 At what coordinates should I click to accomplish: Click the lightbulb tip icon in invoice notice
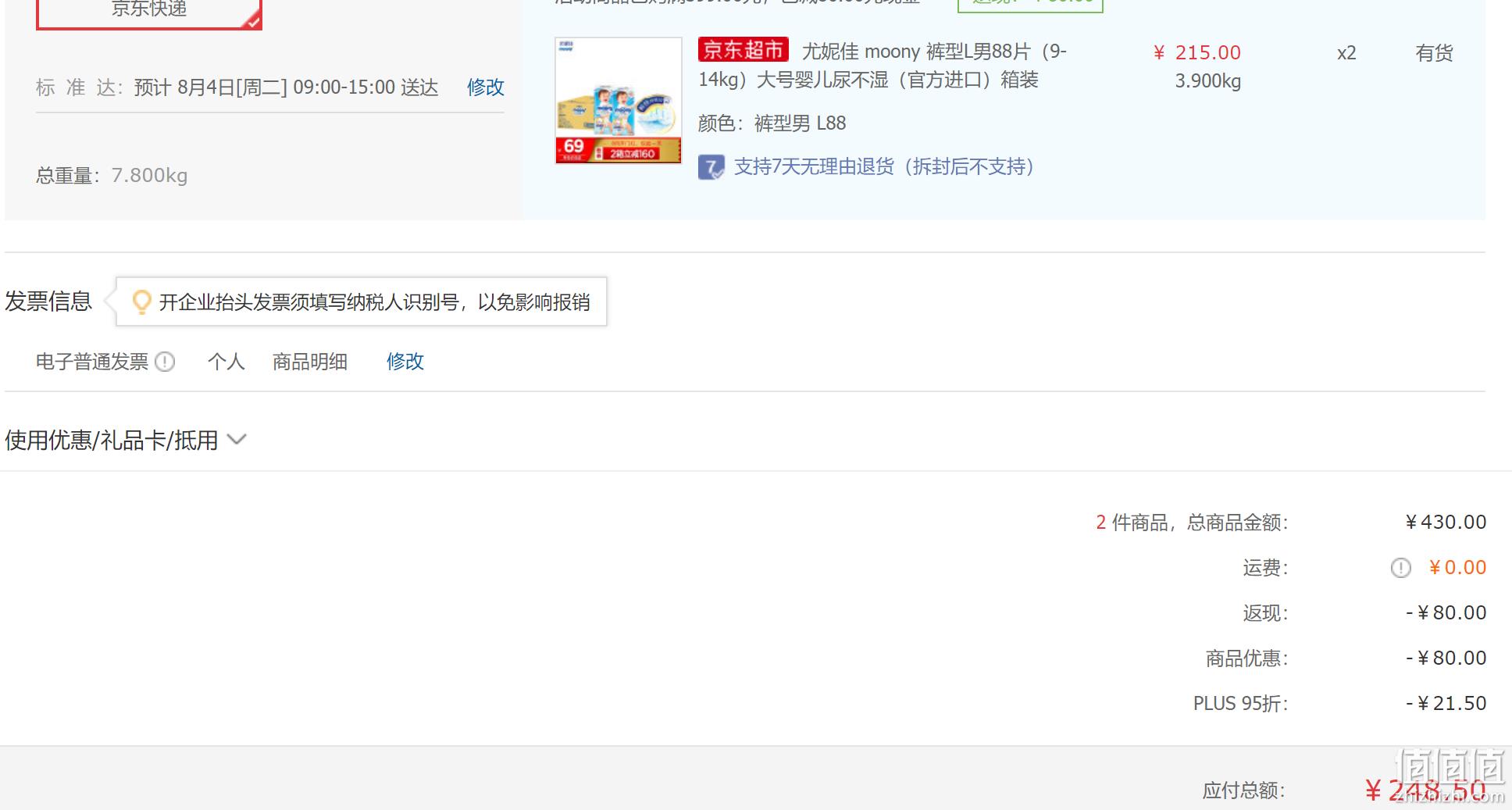141,302
